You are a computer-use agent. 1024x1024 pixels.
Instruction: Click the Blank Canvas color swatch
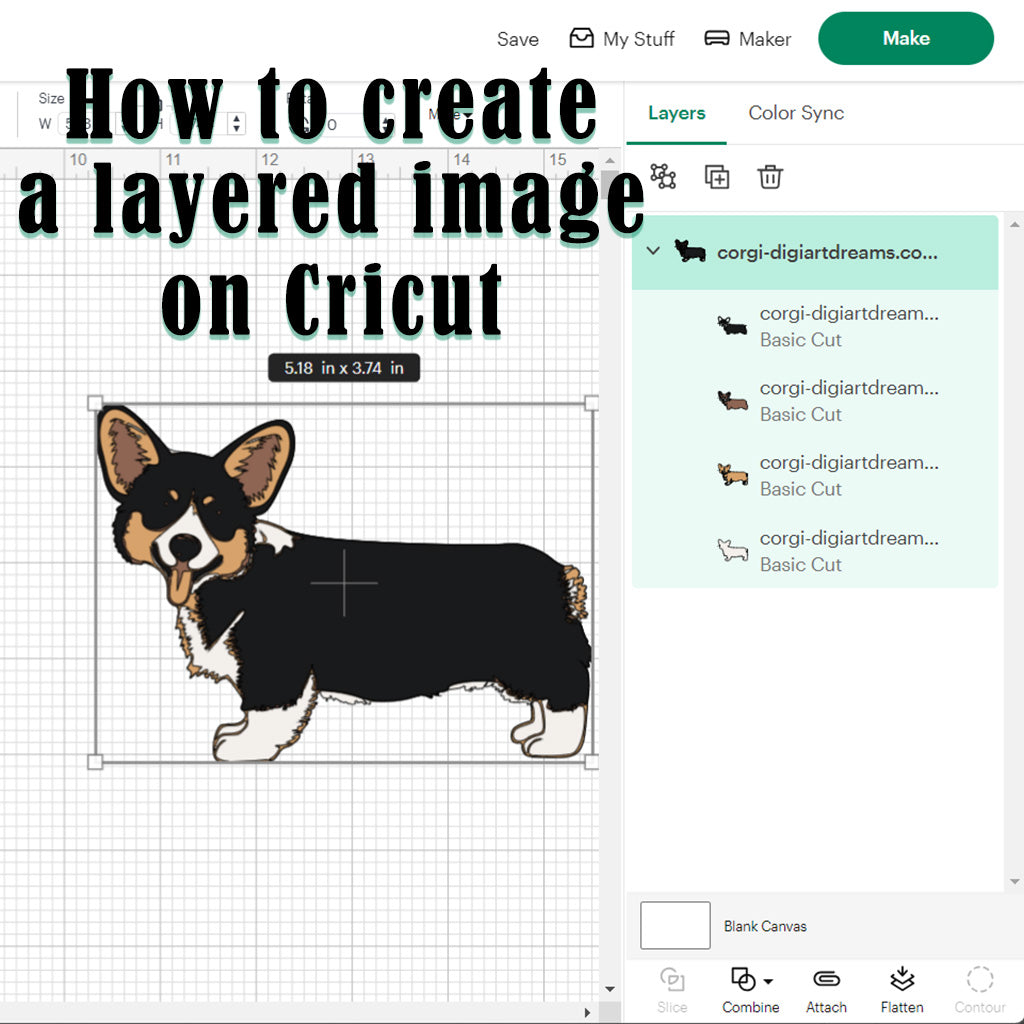pos(674,925)
